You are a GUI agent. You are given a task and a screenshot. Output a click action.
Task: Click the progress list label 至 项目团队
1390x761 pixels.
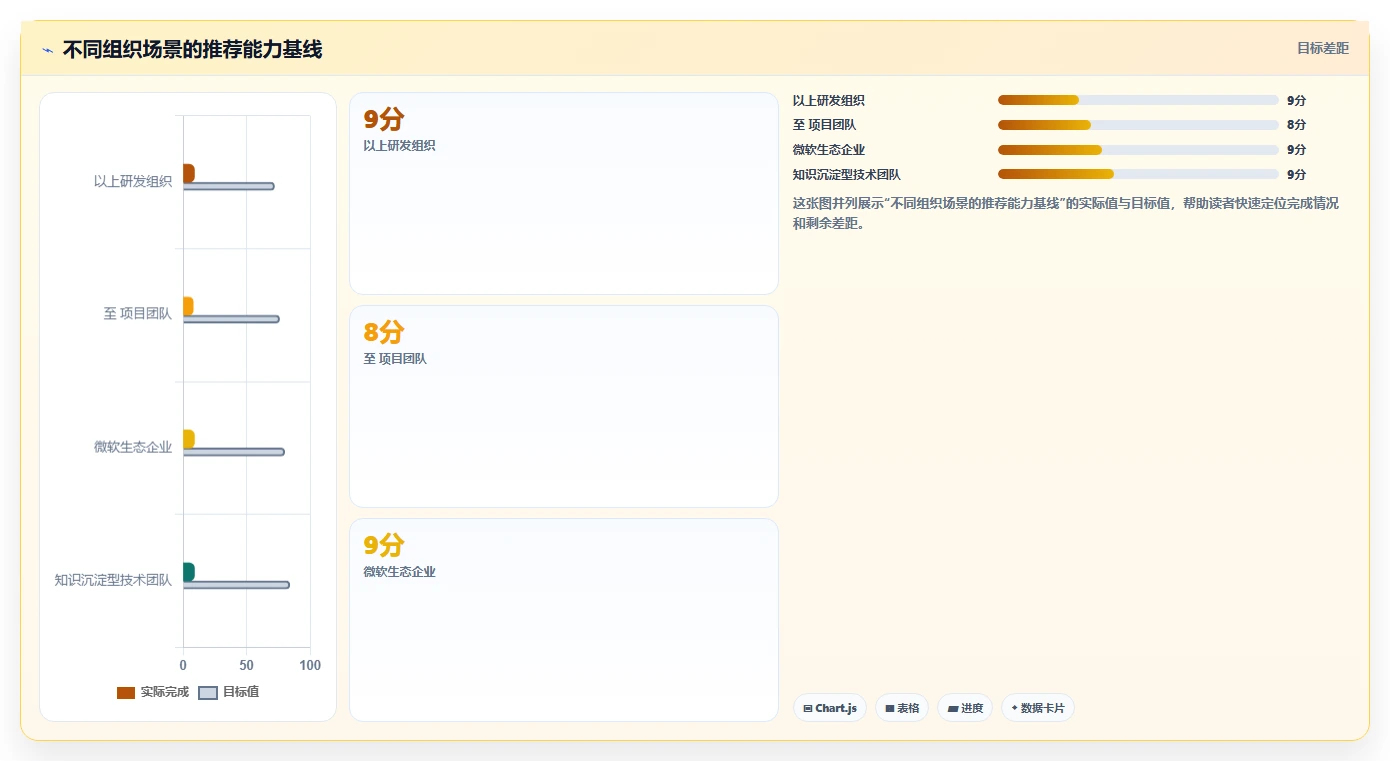(825, 125)
